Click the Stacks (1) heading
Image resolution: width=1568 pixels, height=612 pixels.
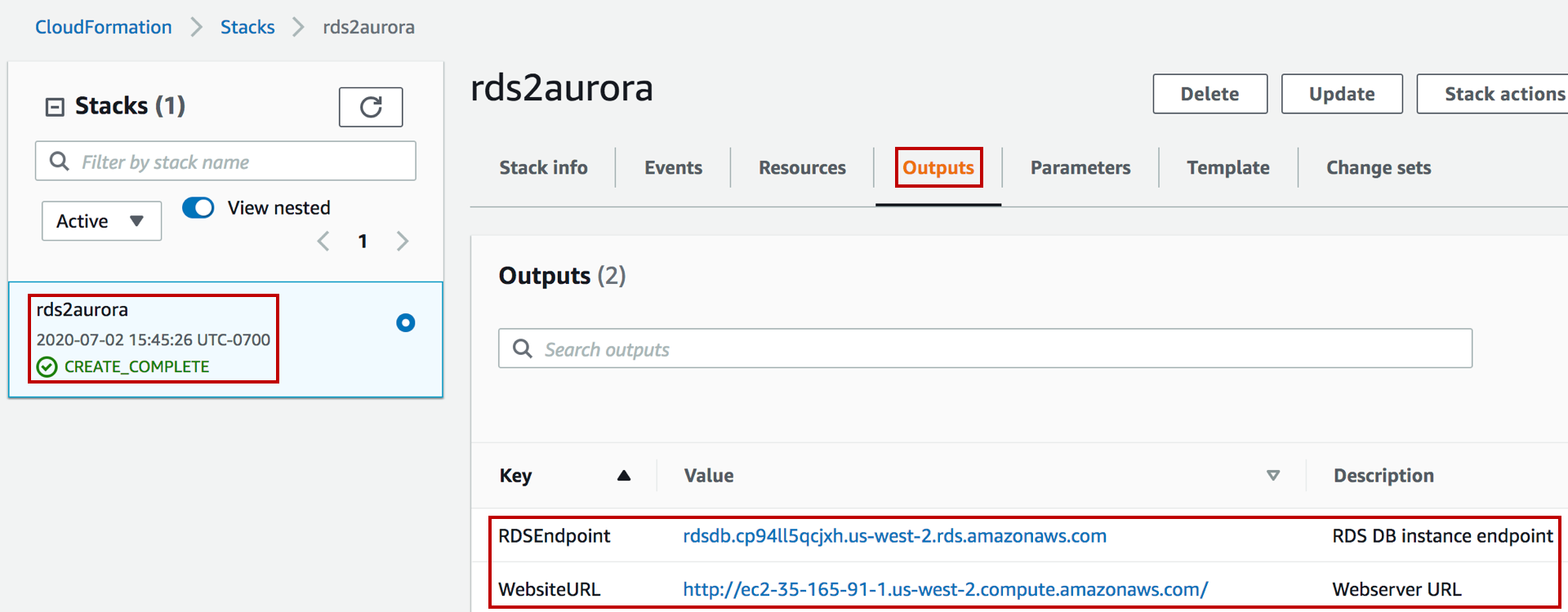click(x=130, y=106)
